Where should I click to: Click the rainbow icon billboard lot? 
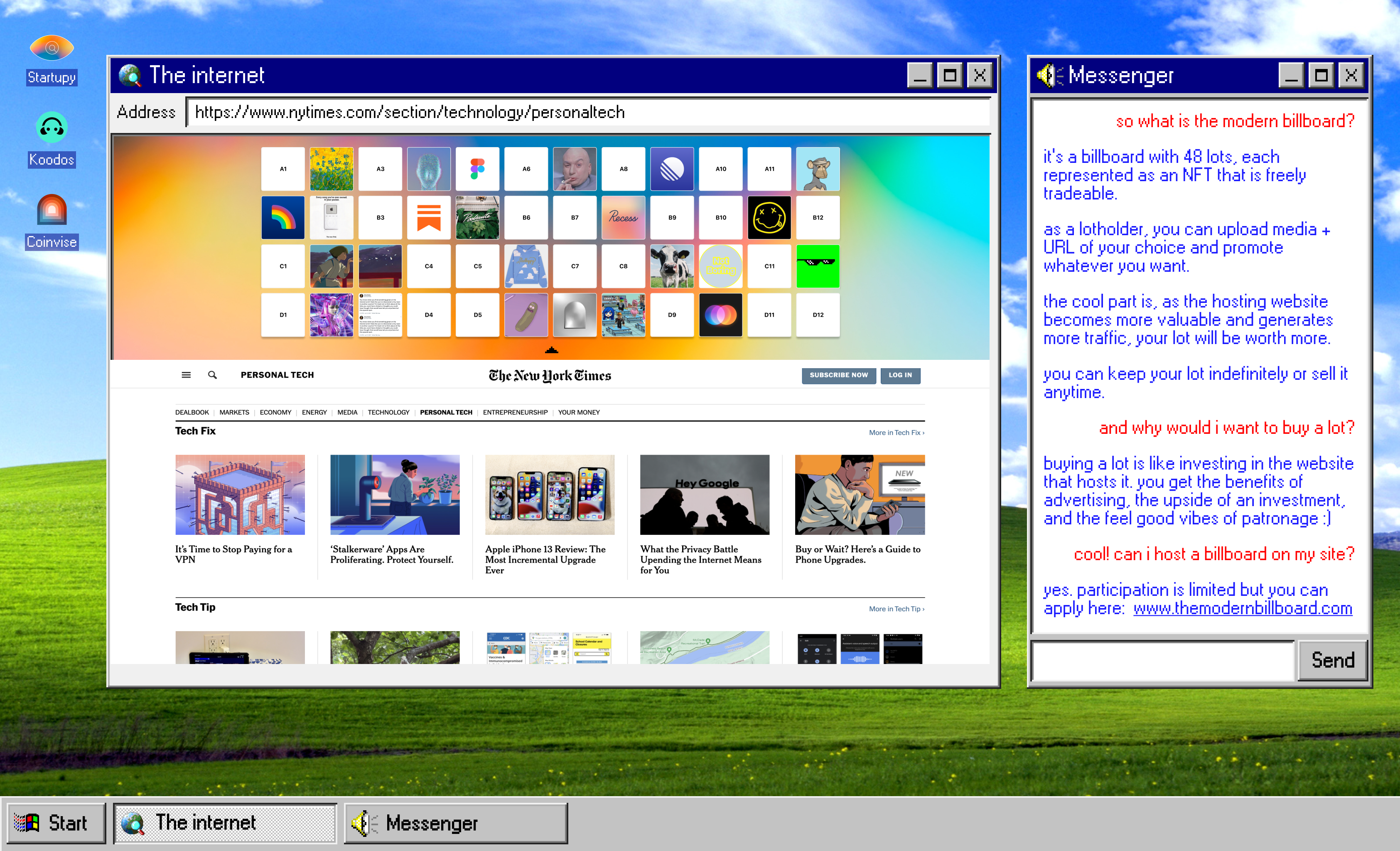click(x=283, y=217)
